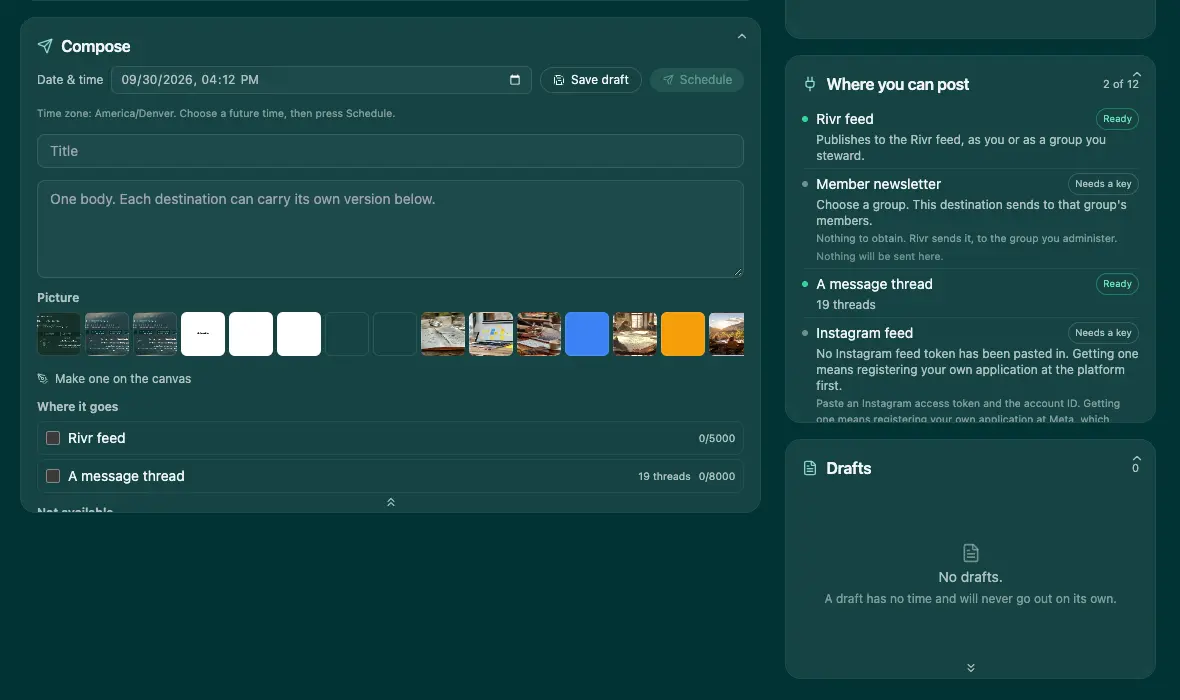Screen dimensions: 1180x700
Task: Select the thumbnail showing a map by a window
Action: click(x=634, y=334)
